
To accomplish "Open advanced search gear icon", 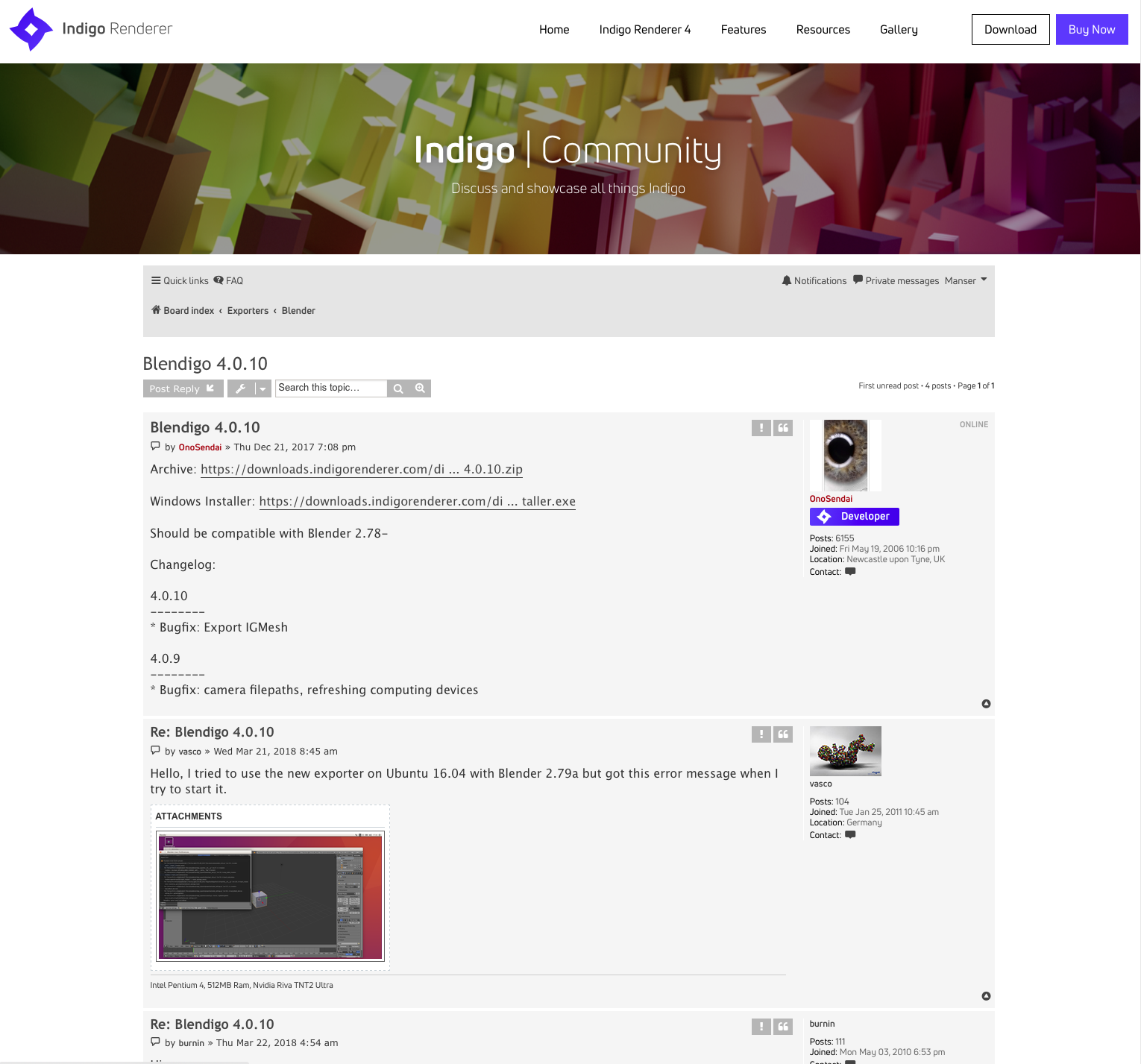I will pyautogui.click(x=420, y=388).
